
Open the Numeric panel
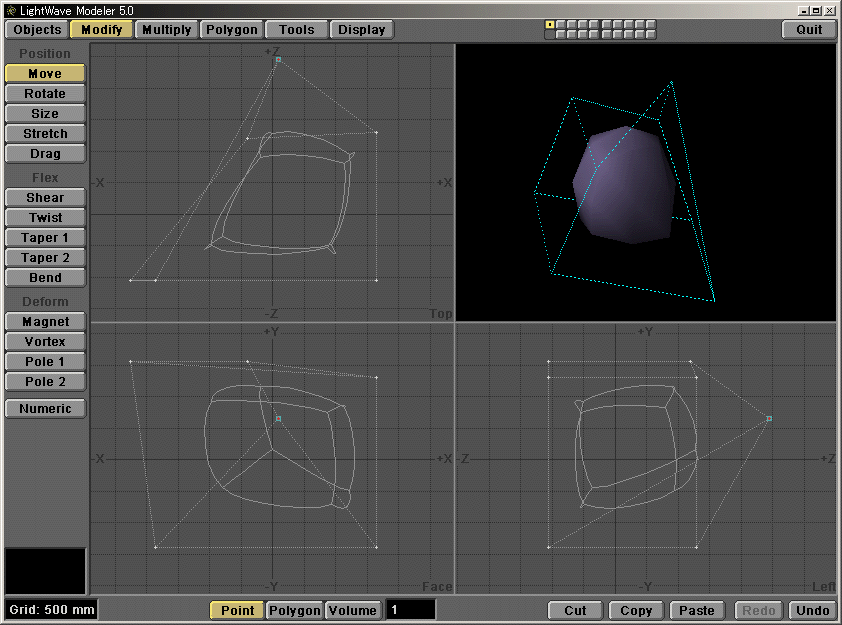(x=44, y=408)
